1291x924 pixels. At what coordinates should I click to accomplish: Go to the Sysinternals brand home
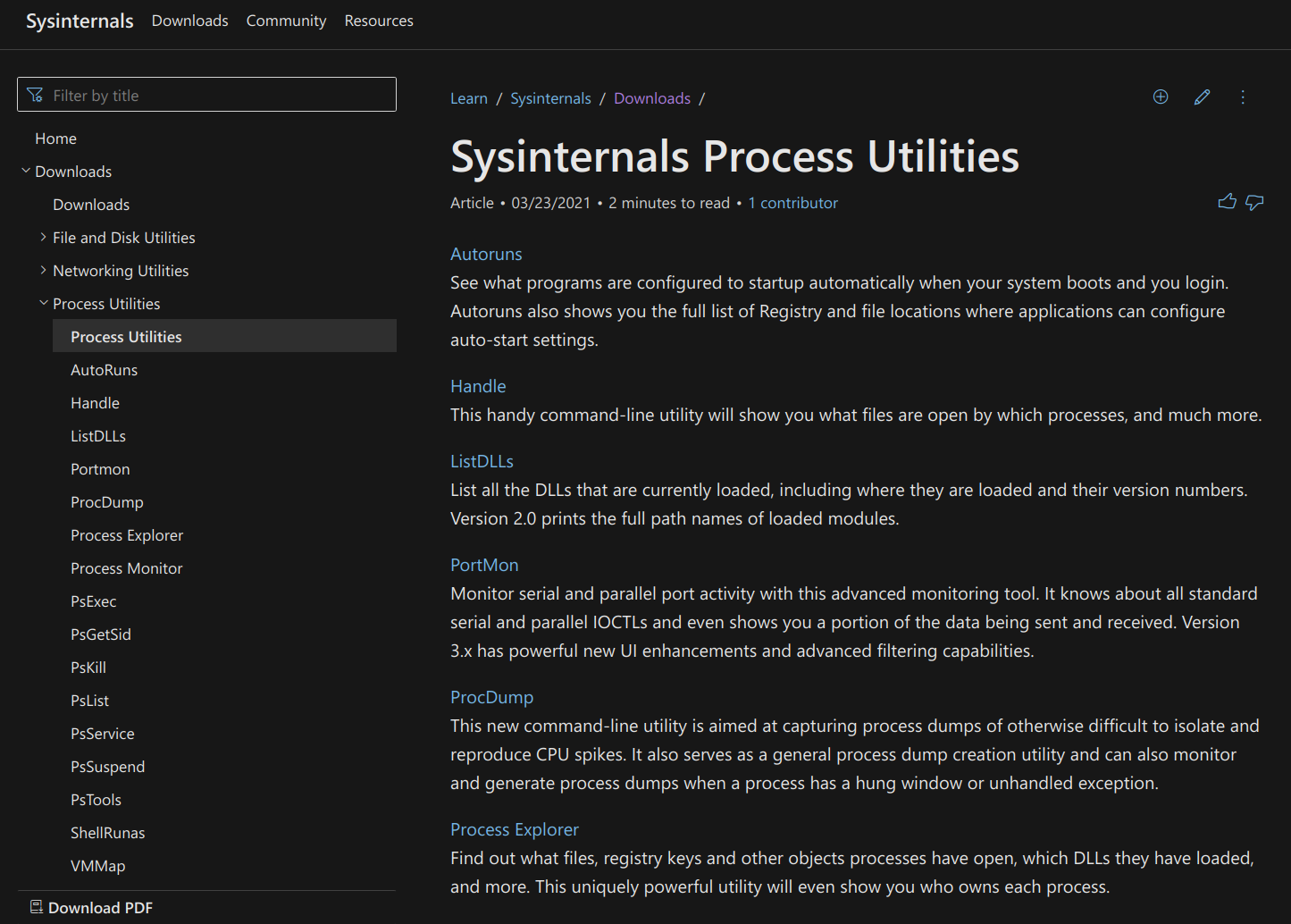80,21
